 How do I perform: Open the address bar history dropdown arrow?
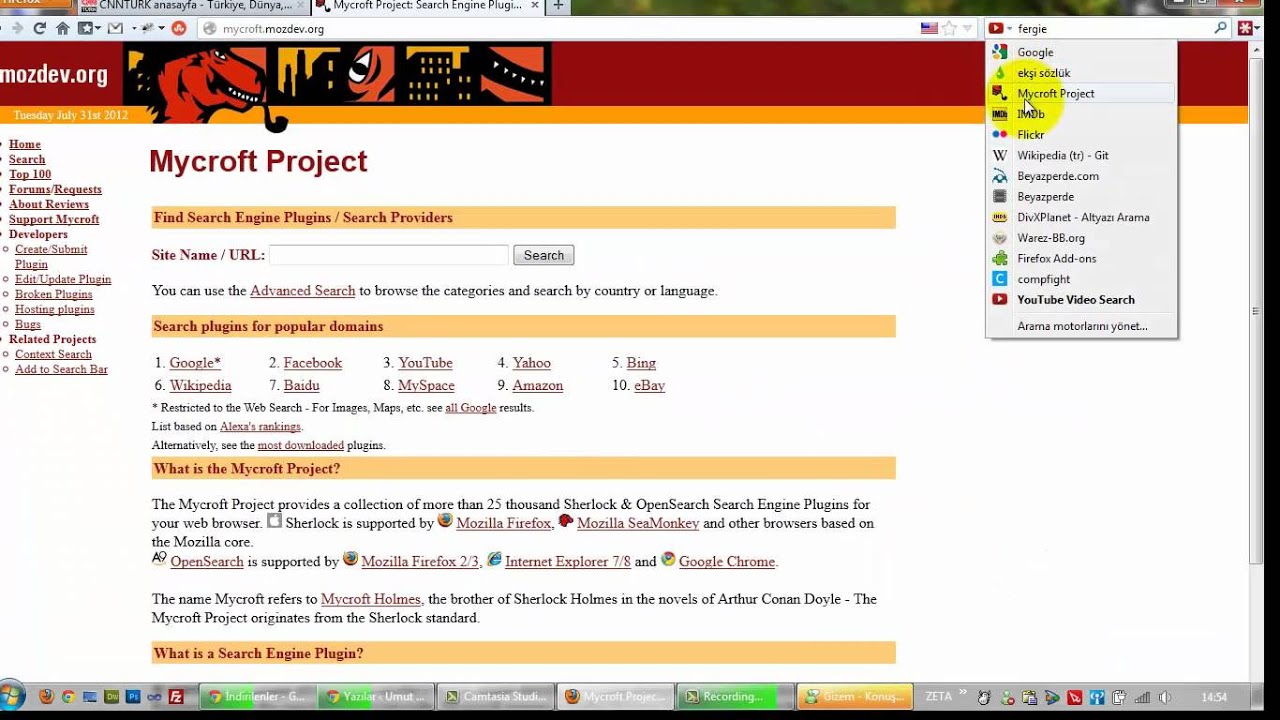967,28
